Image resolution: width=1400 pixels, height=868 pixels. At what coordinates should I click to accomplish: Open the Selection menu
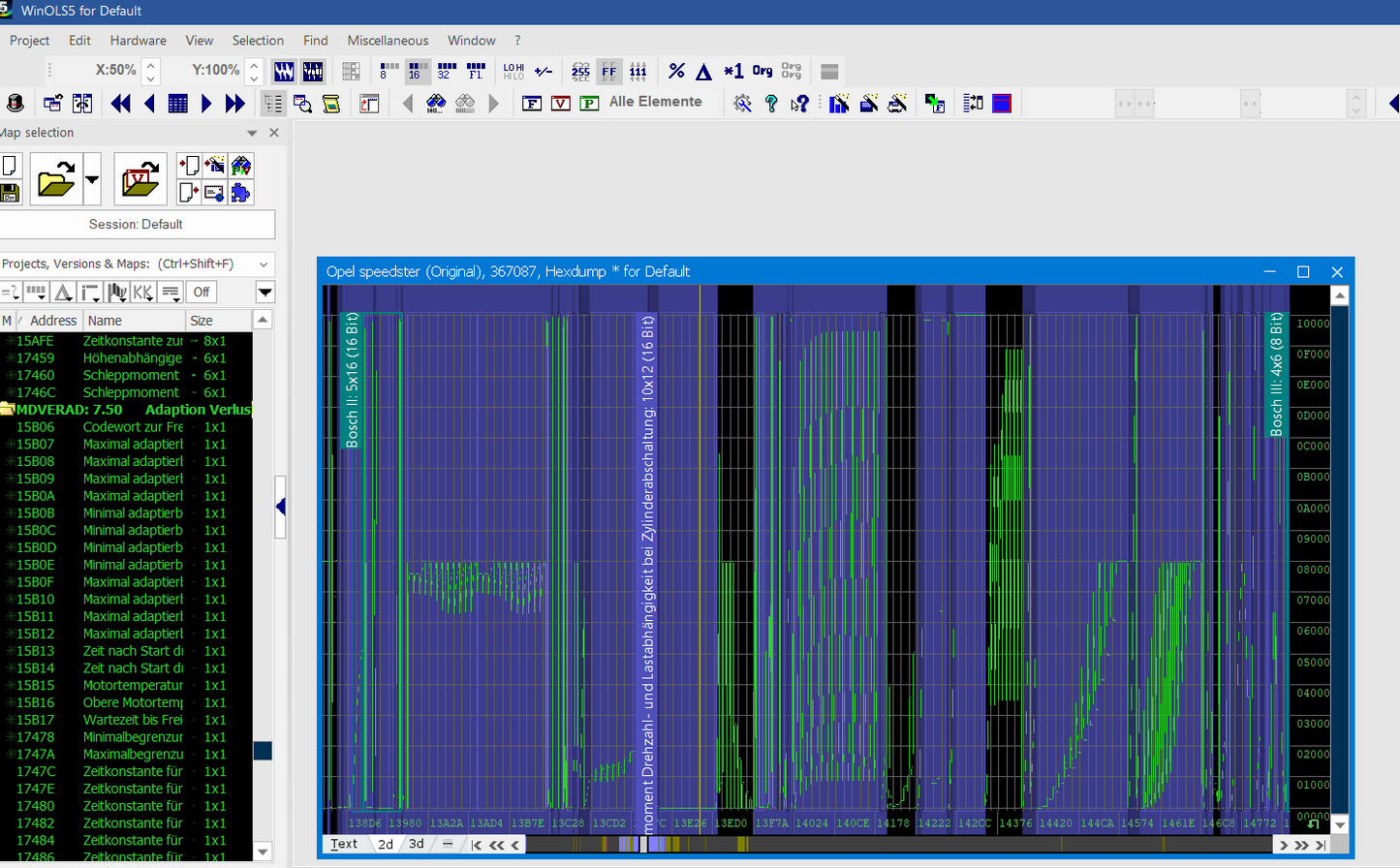point(258,41)
